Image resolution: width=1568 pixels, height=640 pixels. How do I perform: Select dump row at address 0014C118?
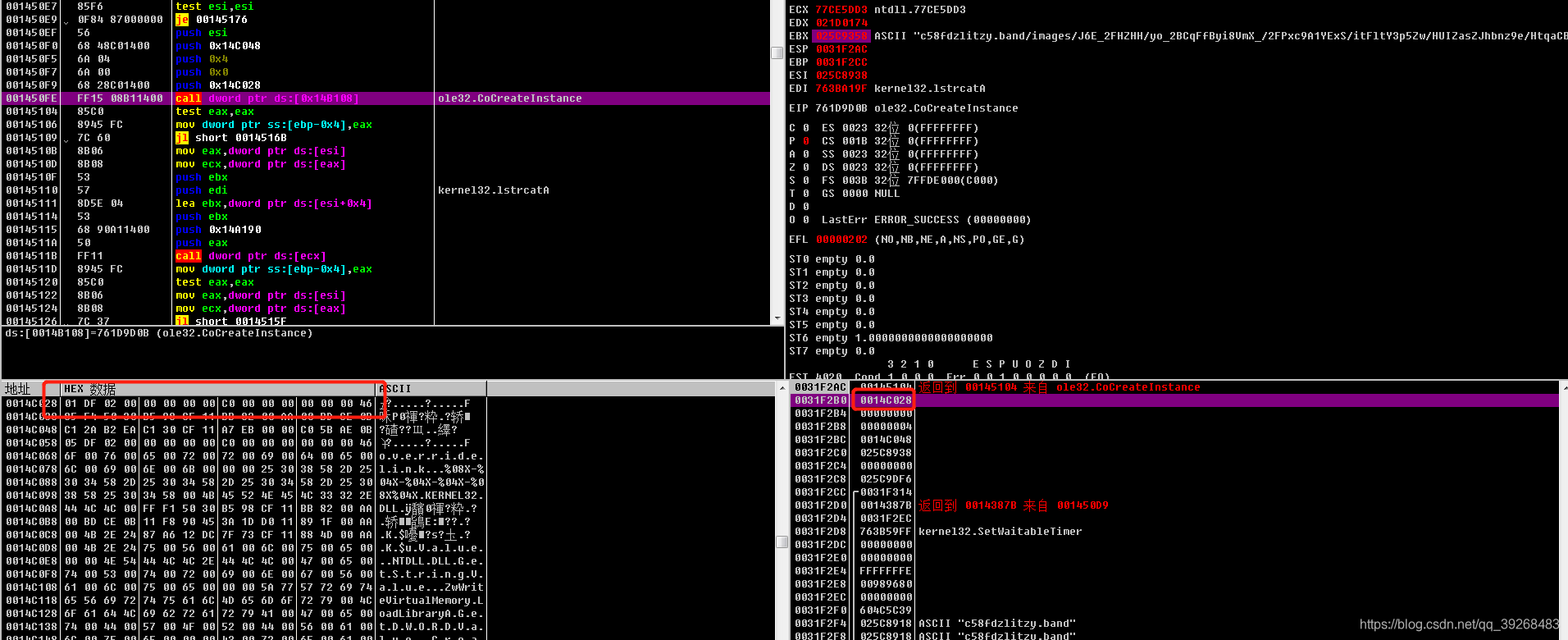pyautogui.click(x=244, y=601)
